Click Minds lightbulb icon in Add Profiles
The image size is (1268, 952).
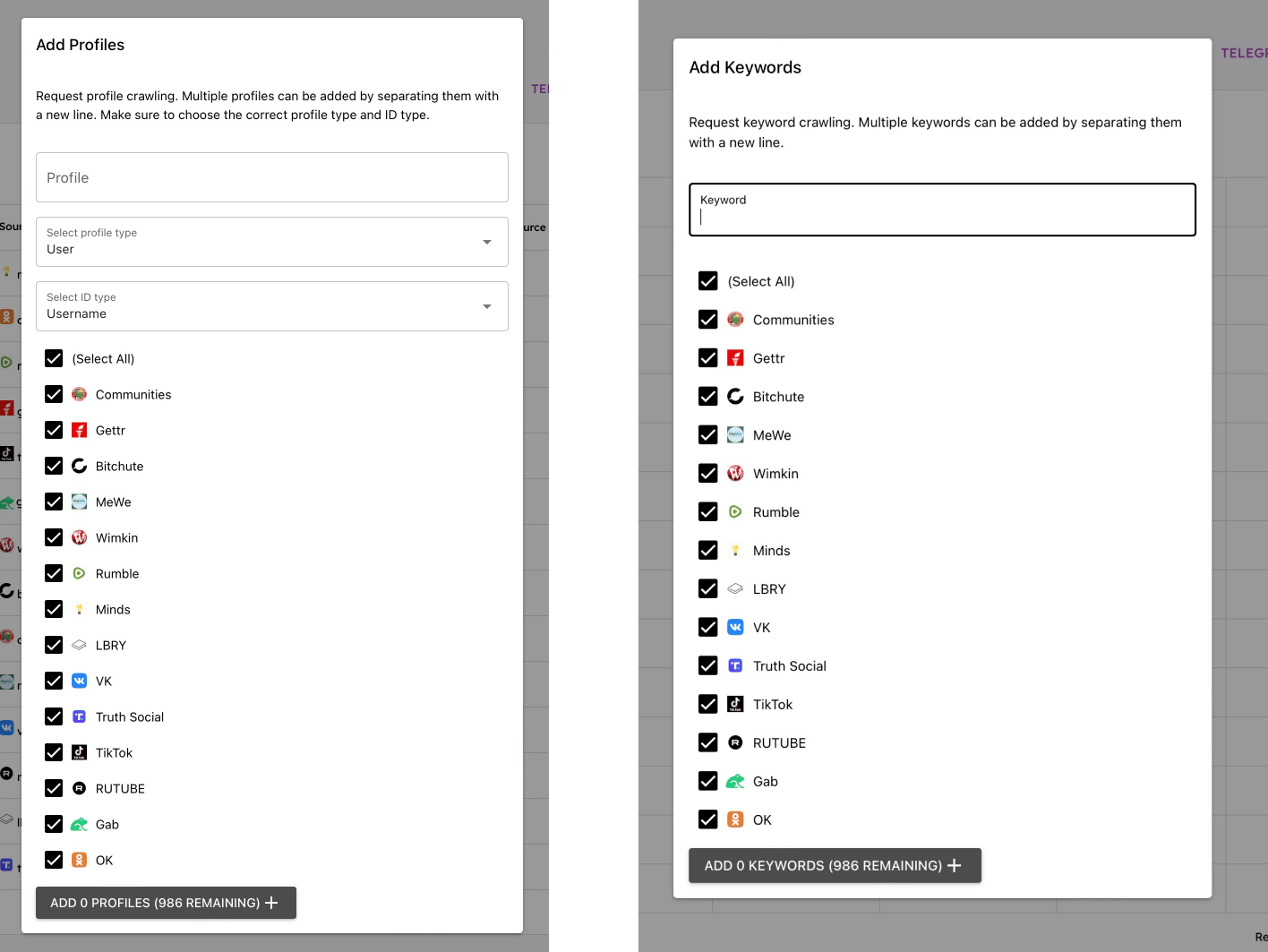[79, 609]
